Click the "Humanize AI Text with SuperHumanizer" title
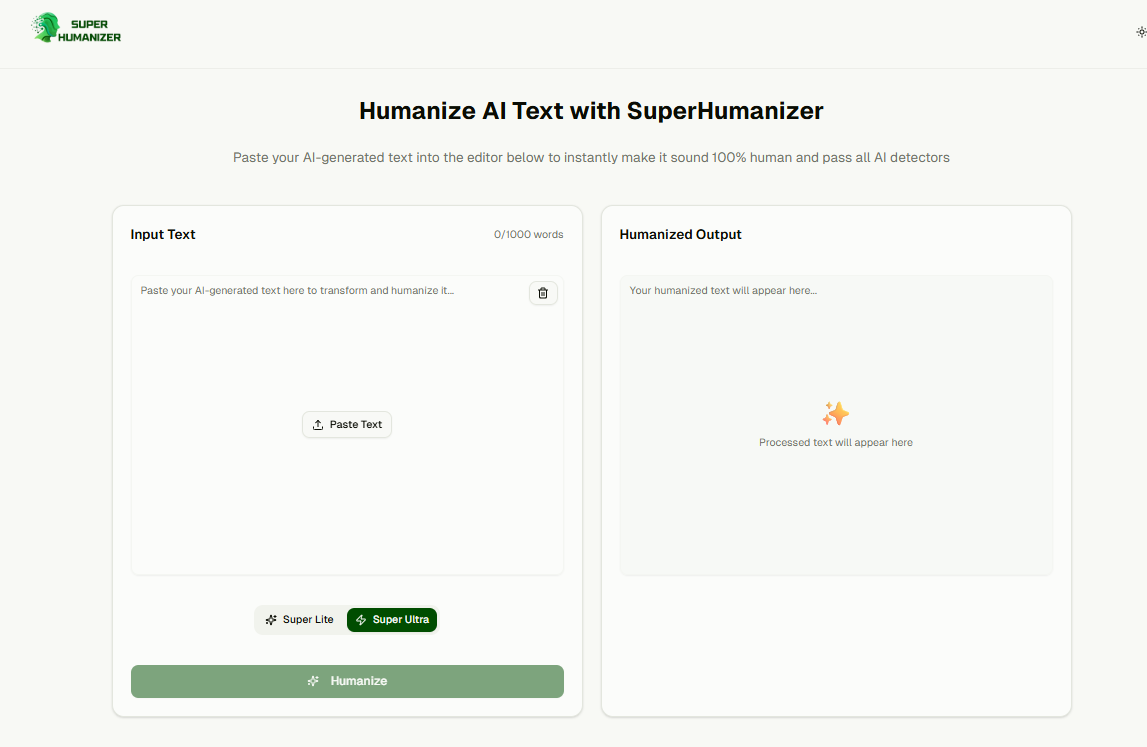 pyautogui.click(x=591, y=111)
